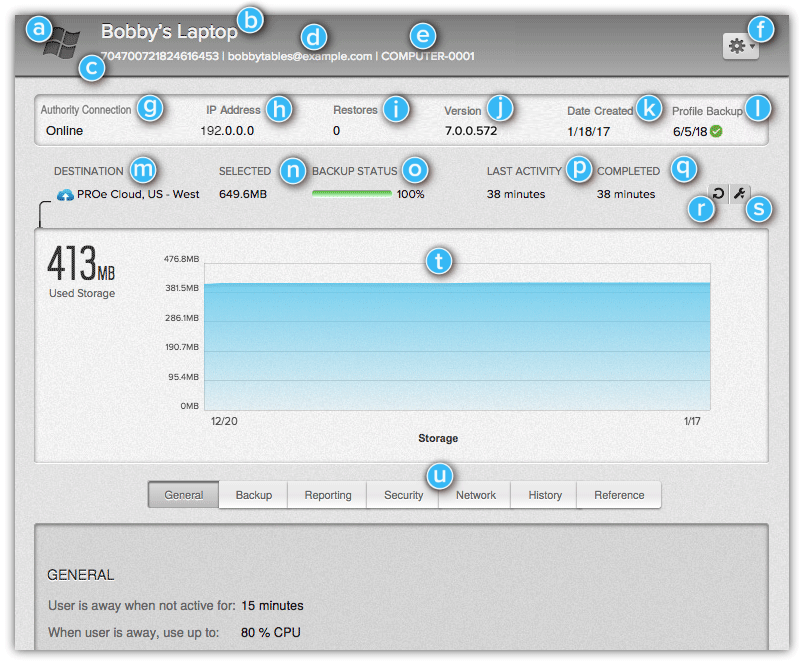Open the History tab
804x665 pixels.
pyautogui.click(x=543, y=495)
